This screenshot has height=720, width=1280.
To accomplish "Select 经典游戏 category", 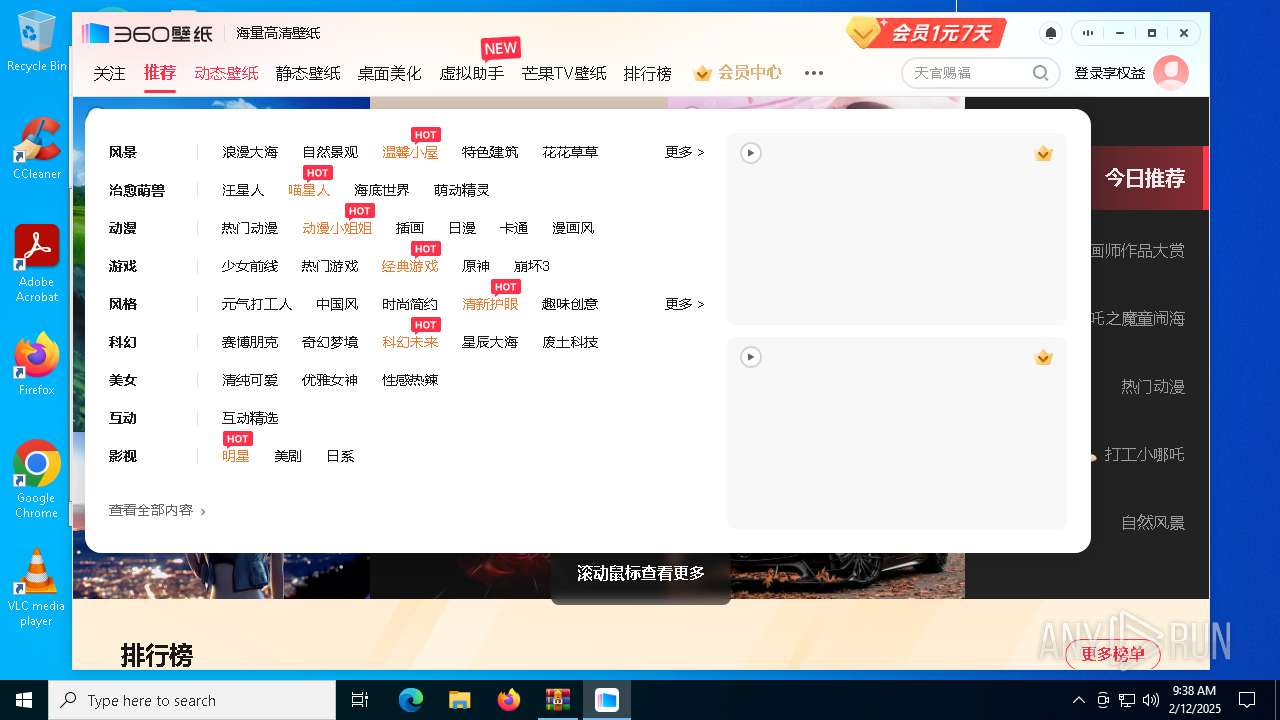I will pyautogui.click(x=410, y=266).
